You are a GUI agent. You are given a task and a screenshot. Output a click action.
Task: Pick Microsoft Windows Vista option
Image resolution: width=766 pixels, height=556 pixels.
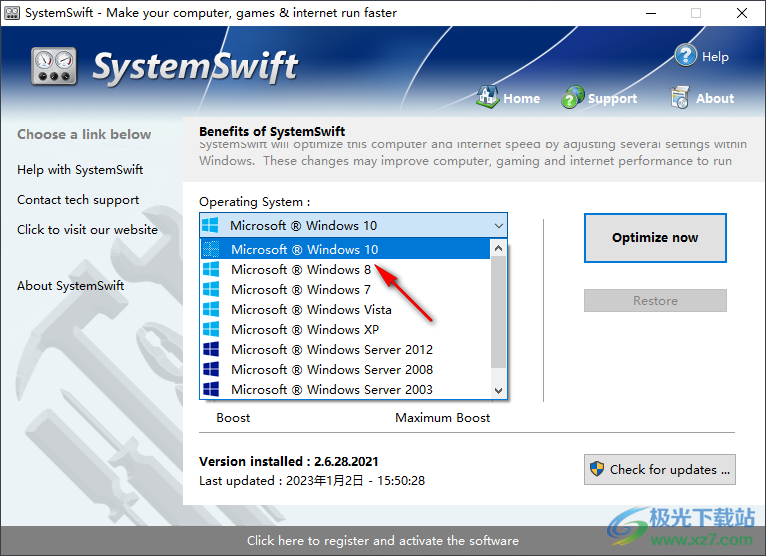tap(345, 310)
